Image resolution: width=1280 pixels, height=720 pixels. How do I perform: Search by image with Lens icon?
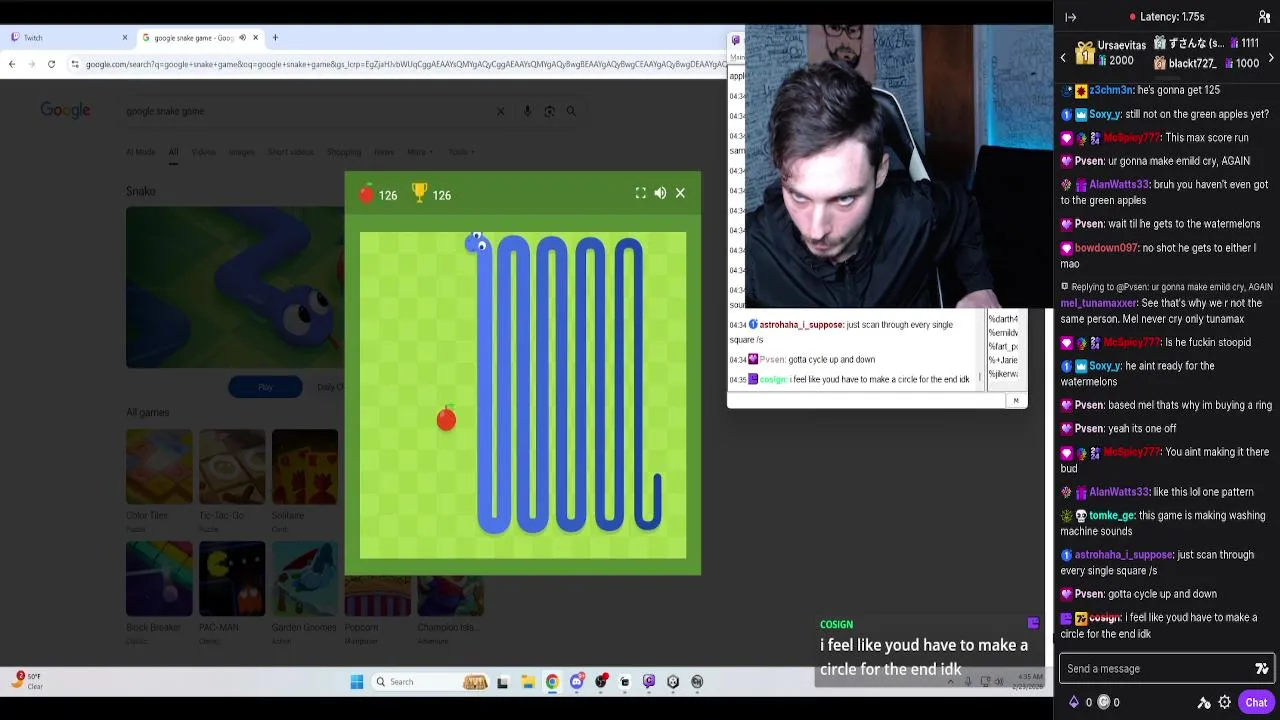coord(549,111)
